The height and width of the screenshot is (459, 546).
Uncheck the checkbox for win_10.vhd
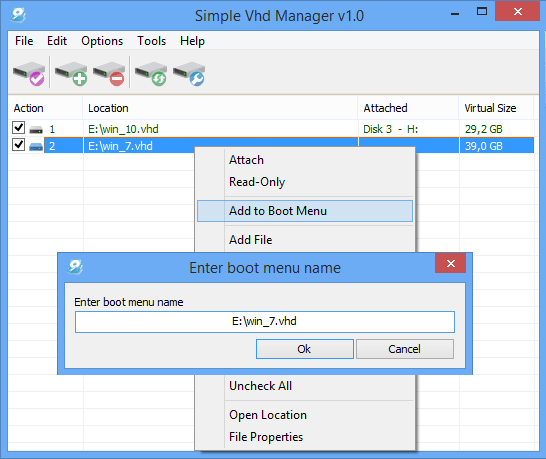18,128
